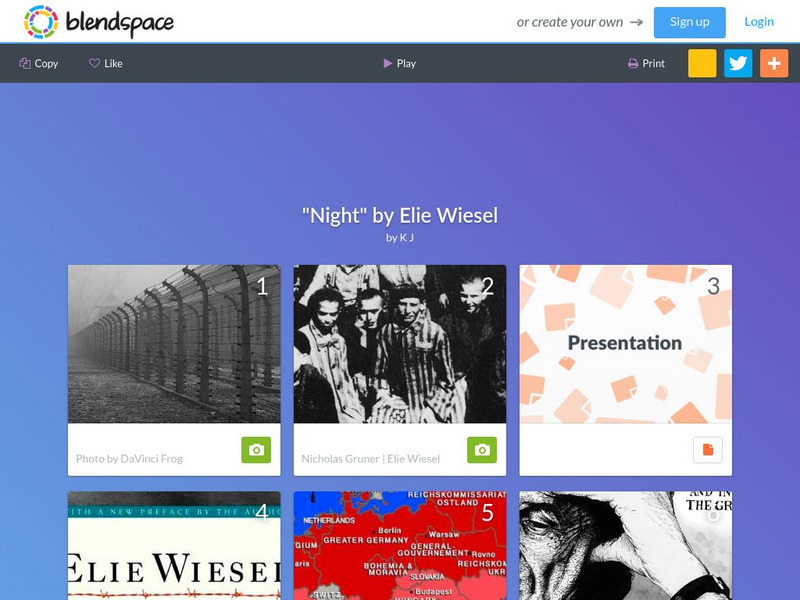800x600 pixels.
Task: Click the orange plus button
Action: point(774,63)
